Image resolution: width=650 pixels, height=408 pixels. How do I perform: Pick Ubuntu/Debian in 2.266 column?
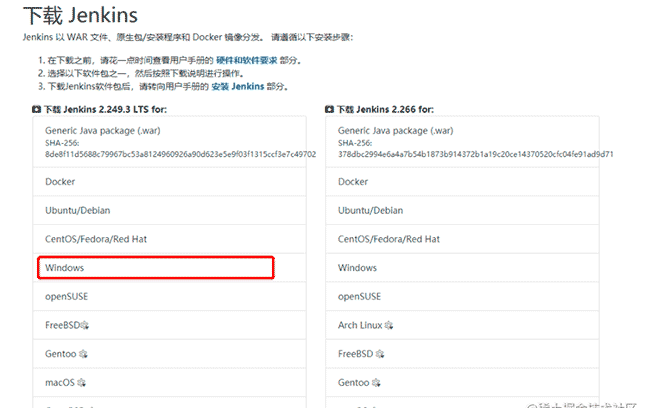462,210
